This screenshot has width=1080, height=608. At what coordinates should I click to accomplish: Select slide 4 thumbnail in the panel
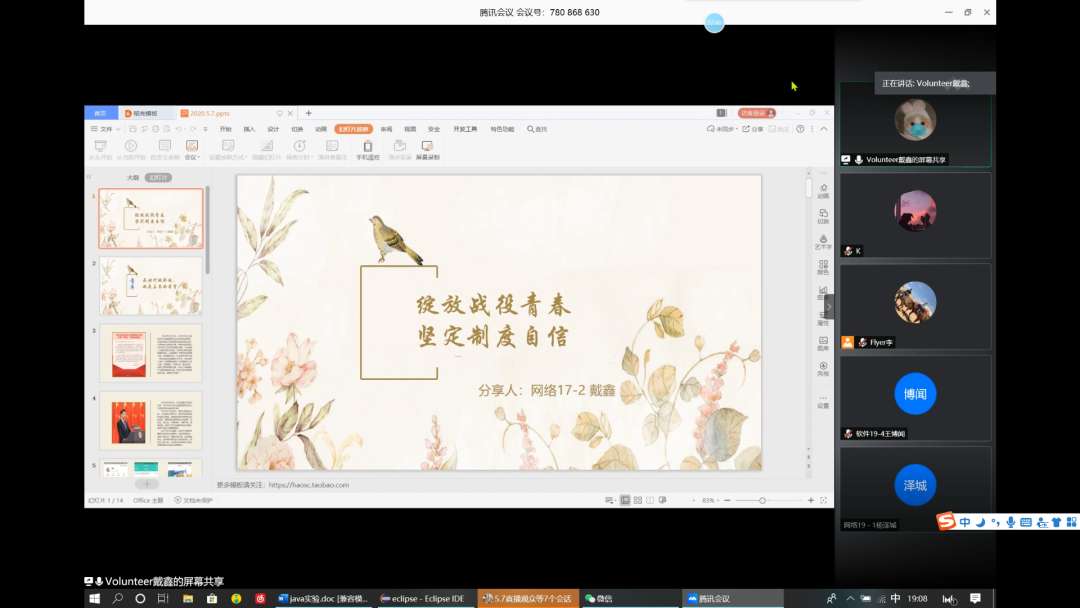151,420
